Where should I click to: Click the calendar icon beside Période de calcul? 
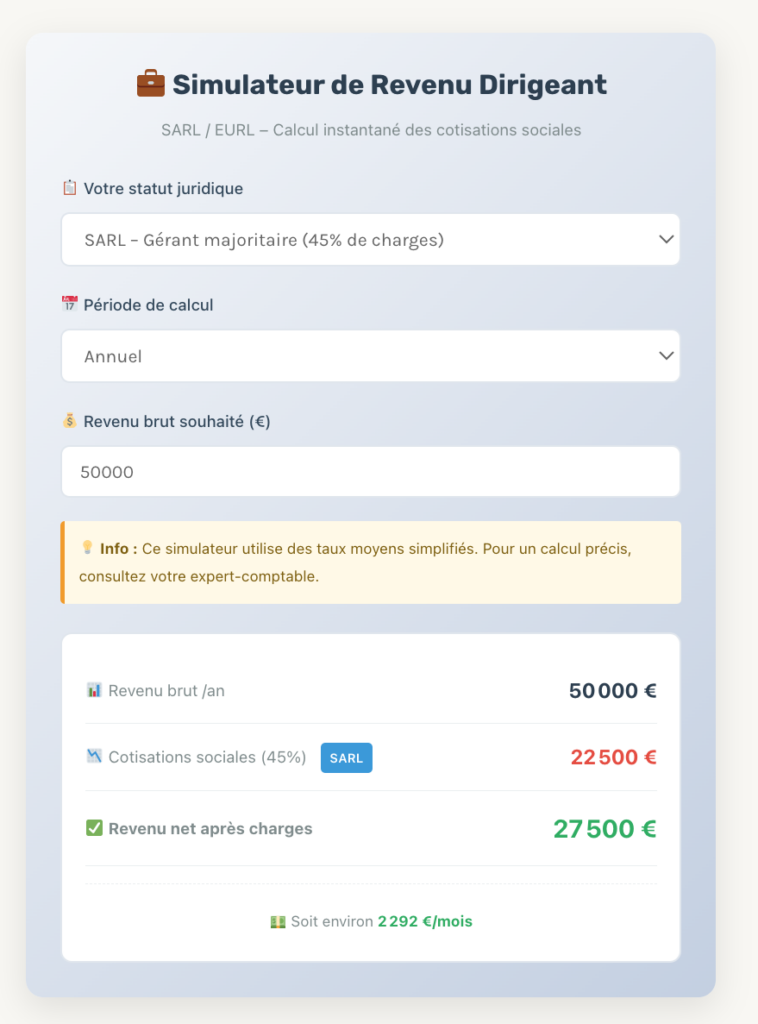[68, 304]
